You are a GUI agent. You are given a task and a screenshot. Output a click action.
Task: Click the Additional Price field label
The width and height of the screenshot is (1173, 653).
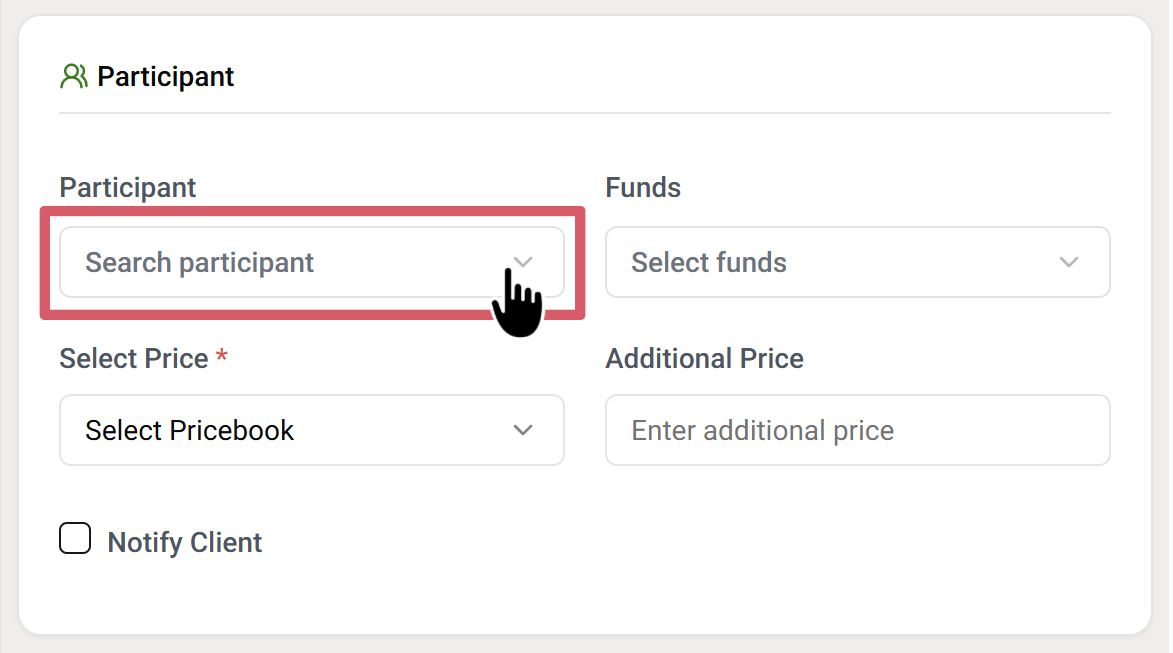tap(704, 358)
